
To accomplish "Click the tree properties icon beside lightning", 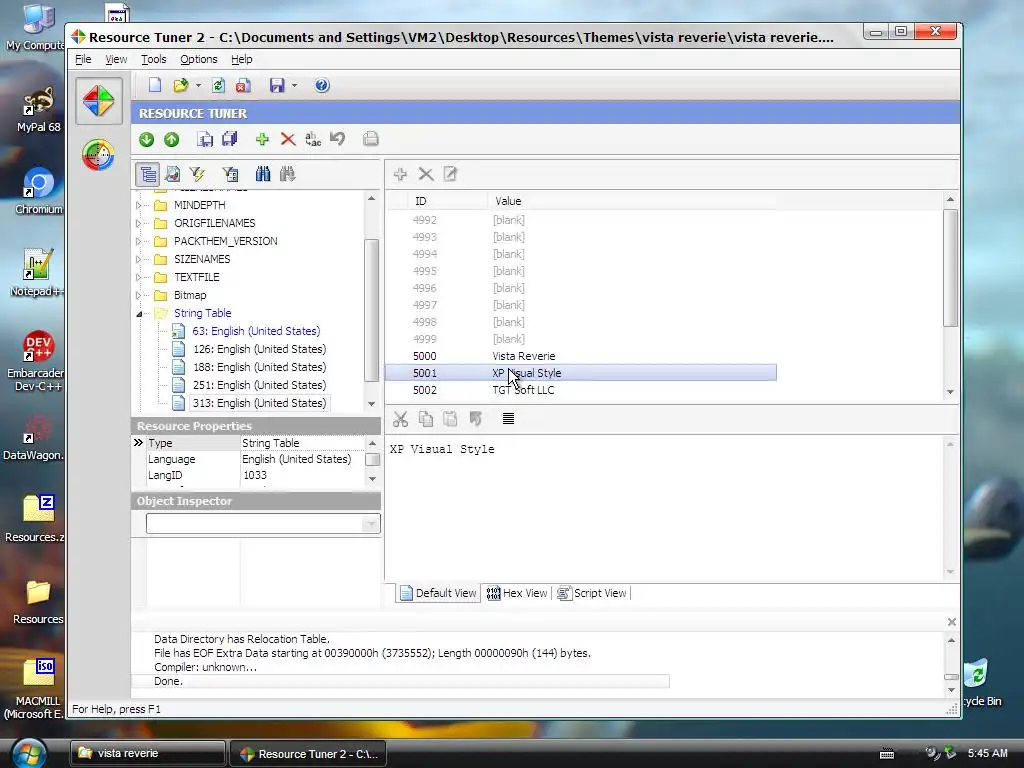I will (230, 174).
